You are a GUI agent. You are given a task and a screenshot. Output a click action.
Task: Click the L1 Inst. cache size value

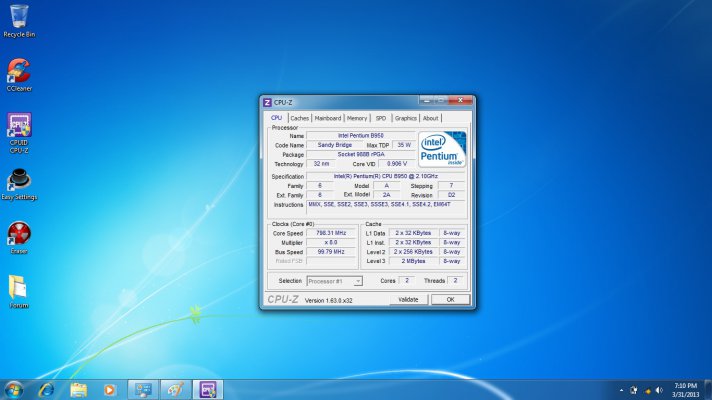click(x=413, y=242)
